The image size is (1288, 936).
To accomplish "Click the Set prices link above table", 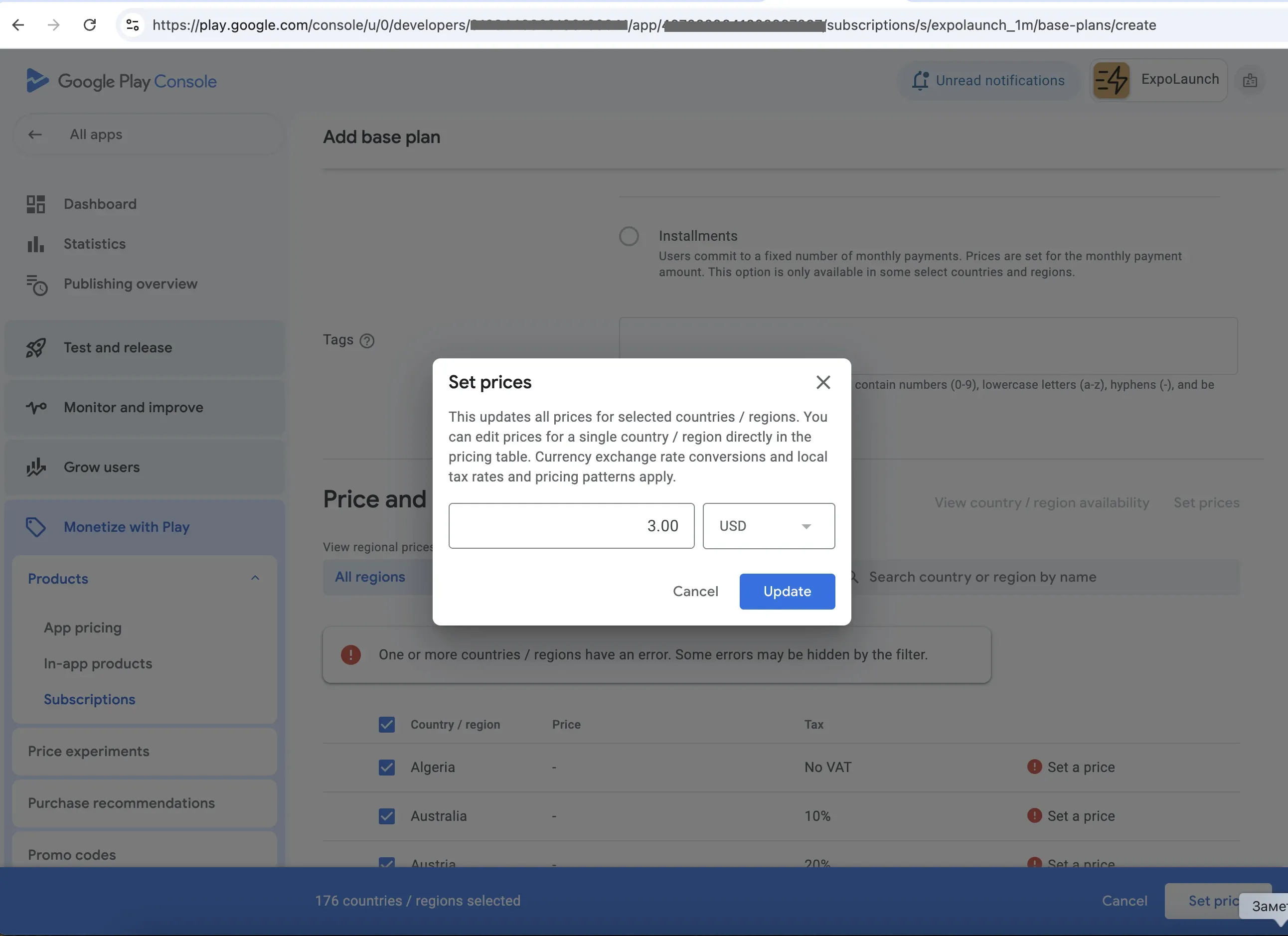I will point(1206,503).
